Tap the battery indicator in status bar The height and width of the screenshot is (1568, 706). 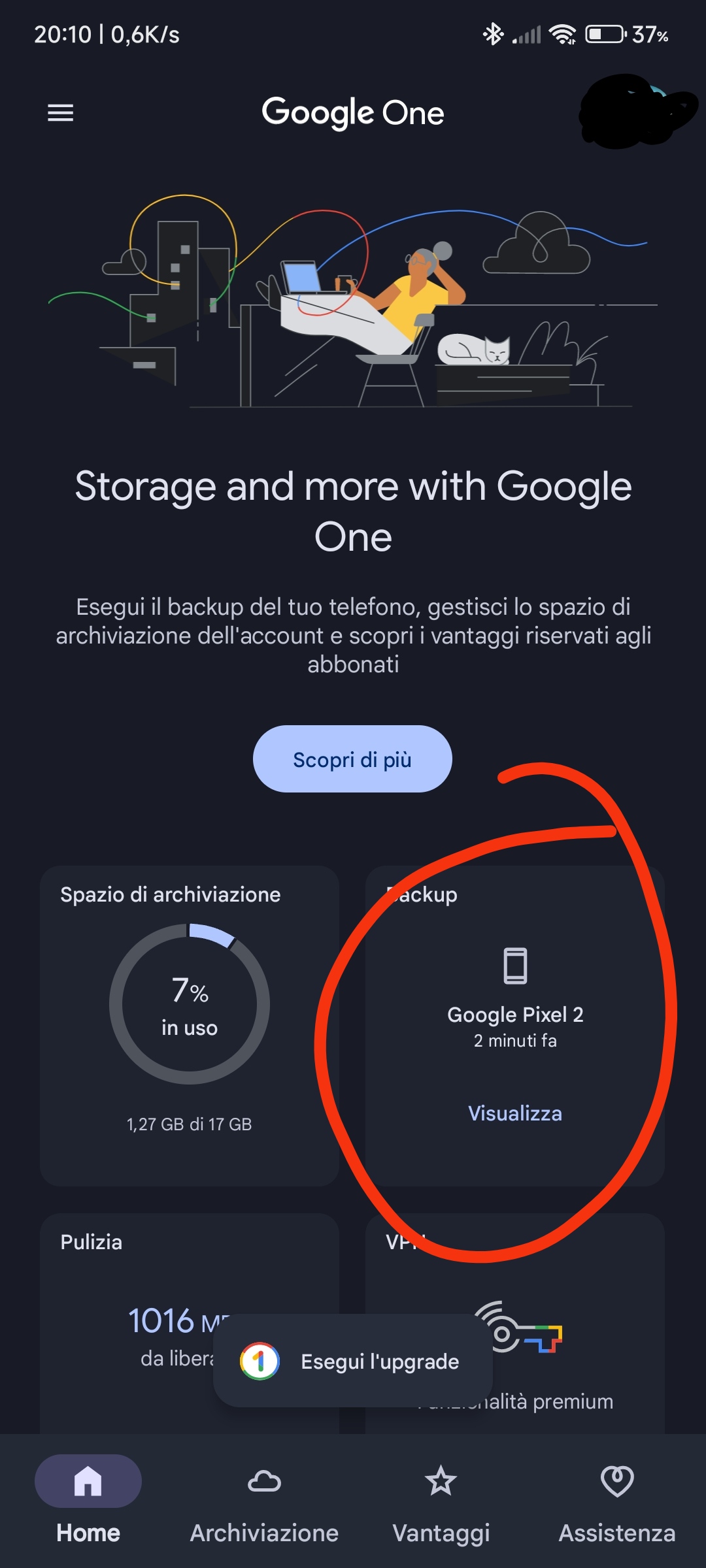point(606,34)
